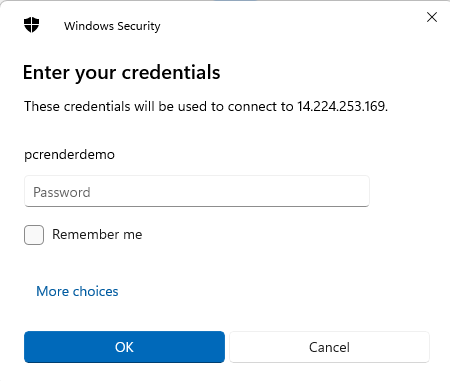Click the 'OK' text on blue button
This screenshot has width=450, height=381.
[x=124, y=347]
